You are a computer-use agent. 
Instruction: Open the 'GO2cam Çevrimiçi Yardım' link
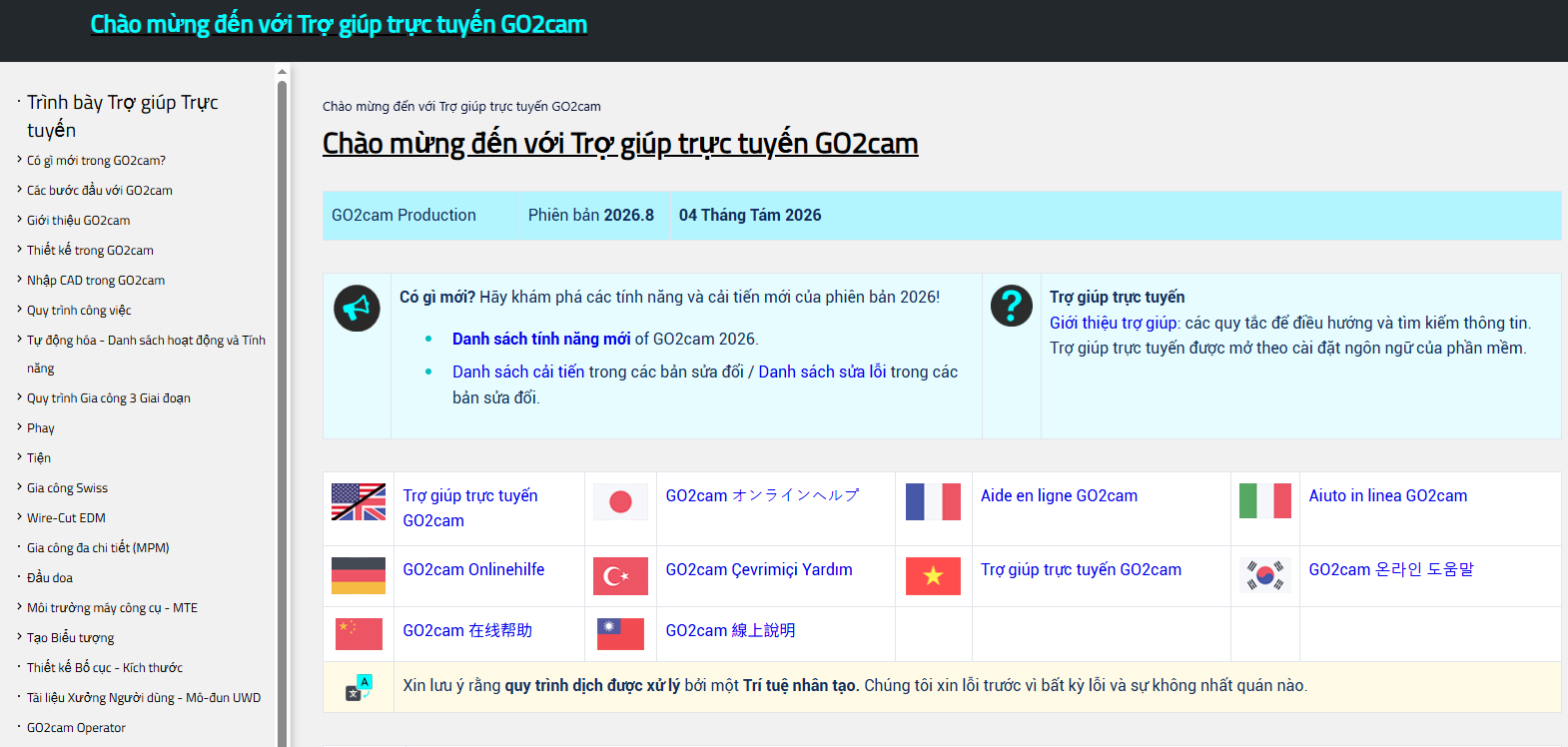click(x=759, y=569)
